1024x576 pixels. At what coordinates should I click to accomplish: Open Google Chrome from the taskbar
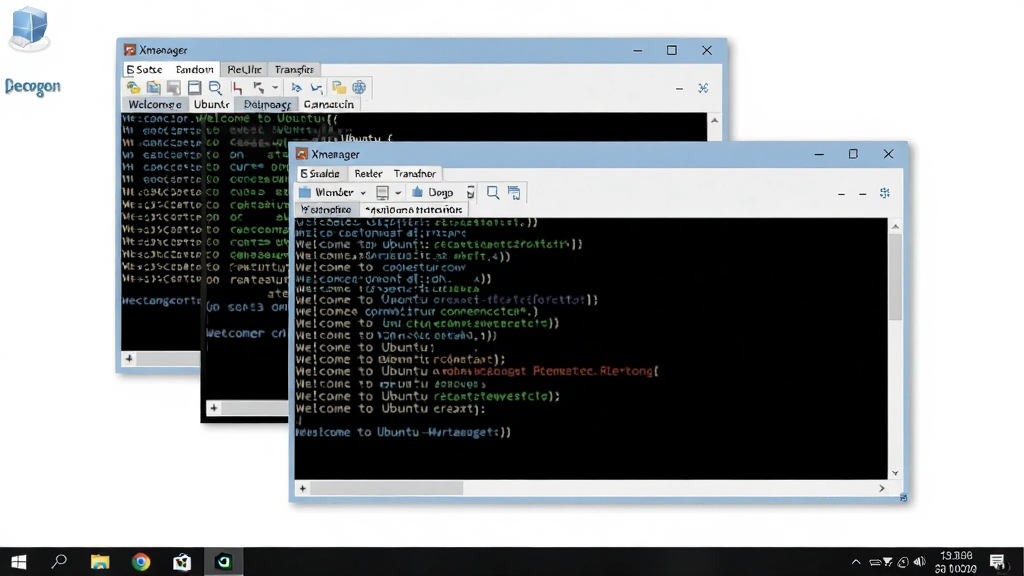point(141,562)
